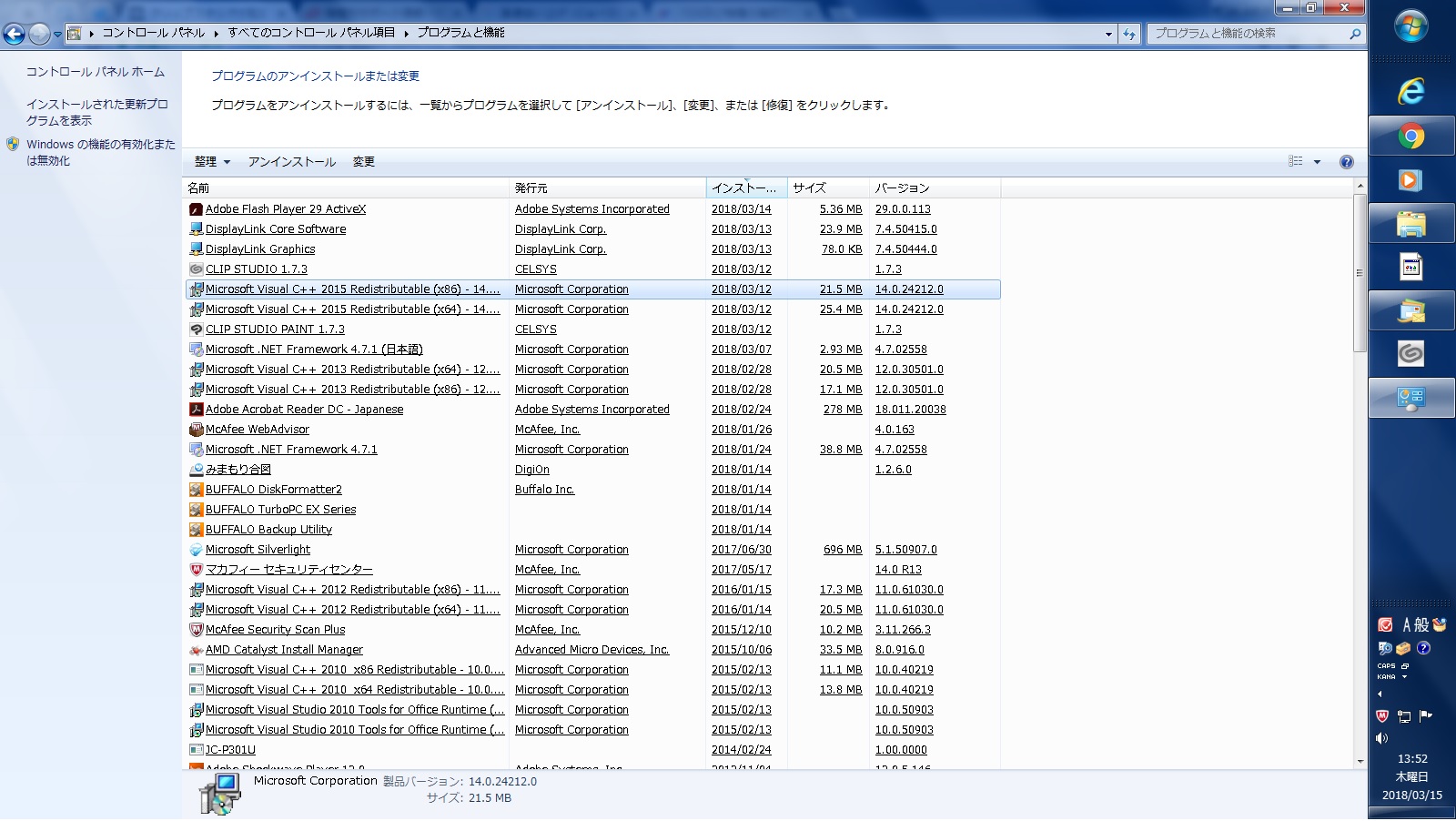Open Google Chrome from the taskbar
The image size is (1456, 821).
coord(1411,137)
